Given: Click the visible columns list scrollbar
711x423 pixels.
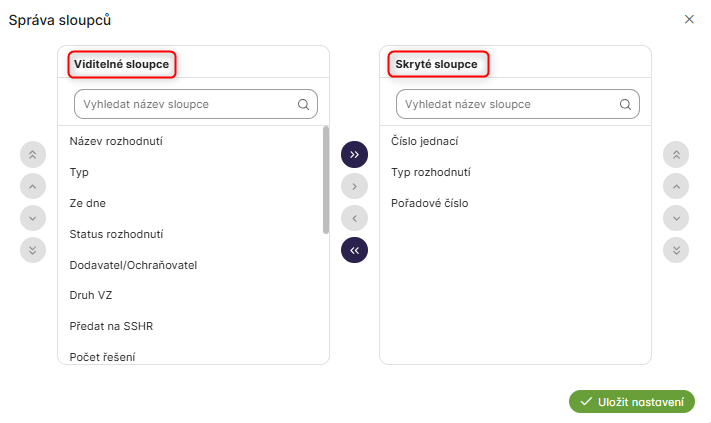Looking at the screenshot, I should click(x=326, y=180).
